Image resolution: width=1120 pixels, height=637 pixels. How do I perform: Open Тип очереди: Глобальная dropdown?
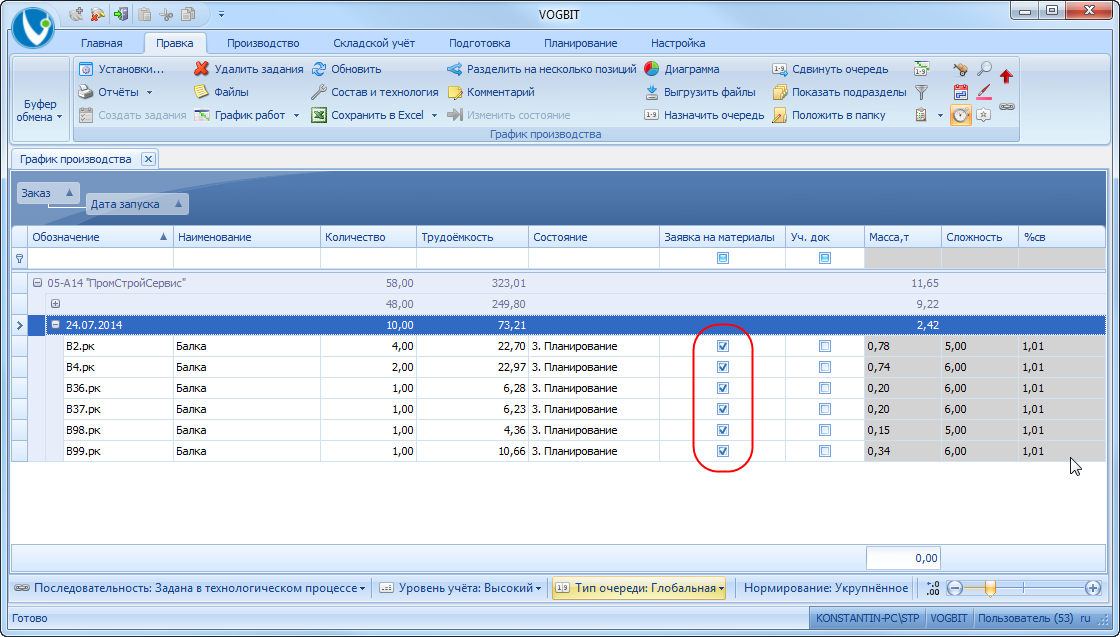pos(639,588)
